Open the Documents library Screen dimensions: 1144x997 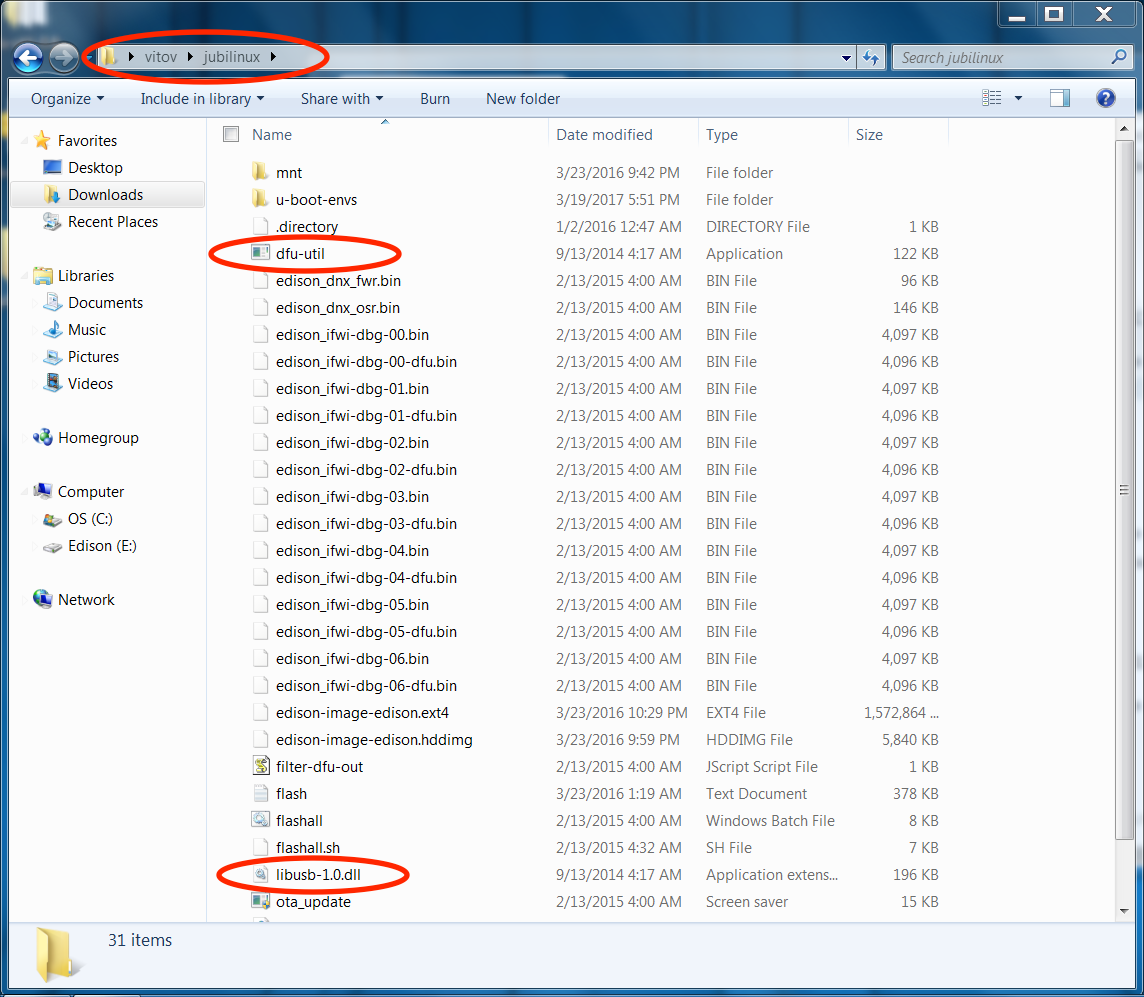click(x=105, y=303)
